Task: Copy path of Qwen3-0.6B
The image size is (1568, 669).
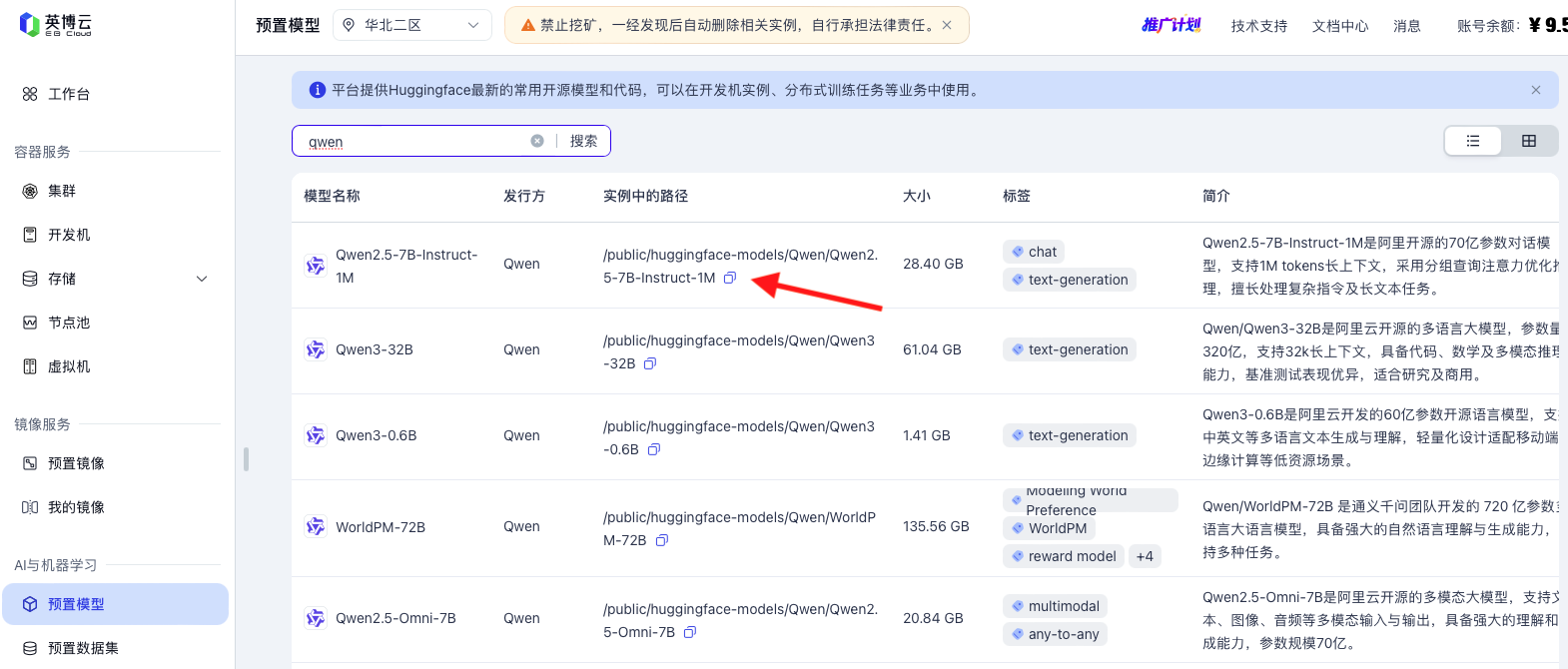Action: (654, 449)
